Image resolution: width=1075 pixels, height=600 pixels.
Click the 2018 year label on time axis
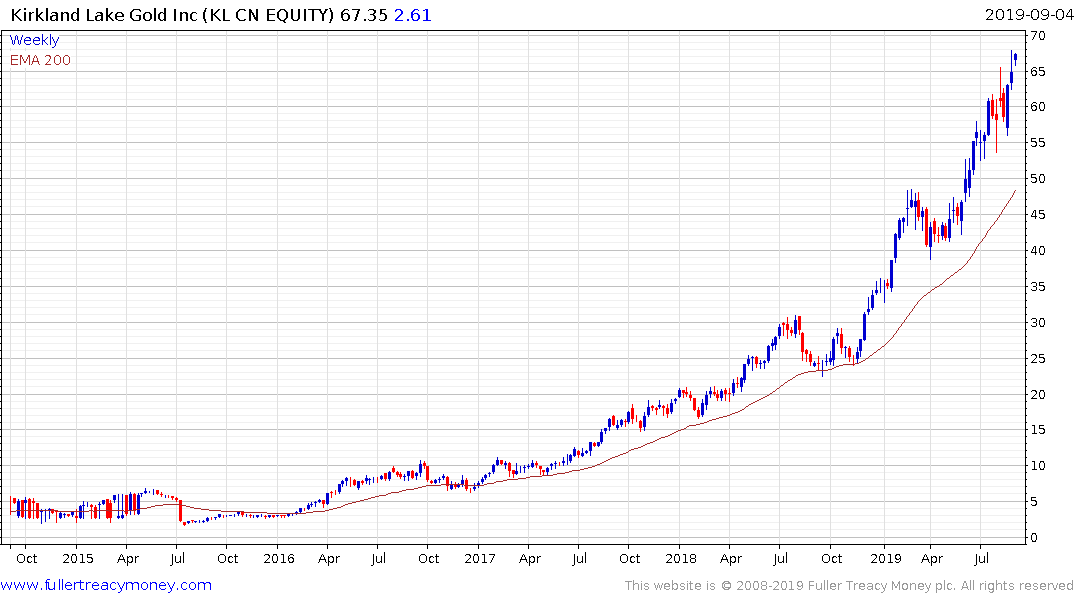click(x=681, y=558)
